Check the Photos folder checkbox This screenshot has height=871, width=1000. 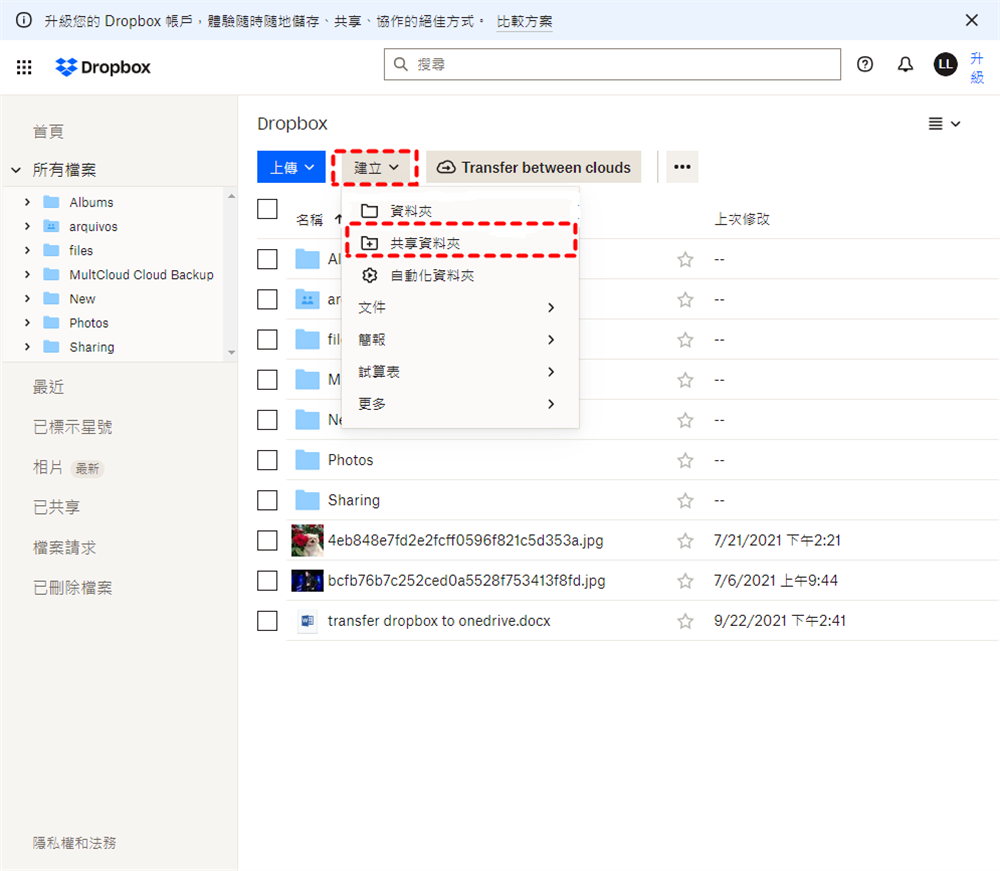(267, 460)
